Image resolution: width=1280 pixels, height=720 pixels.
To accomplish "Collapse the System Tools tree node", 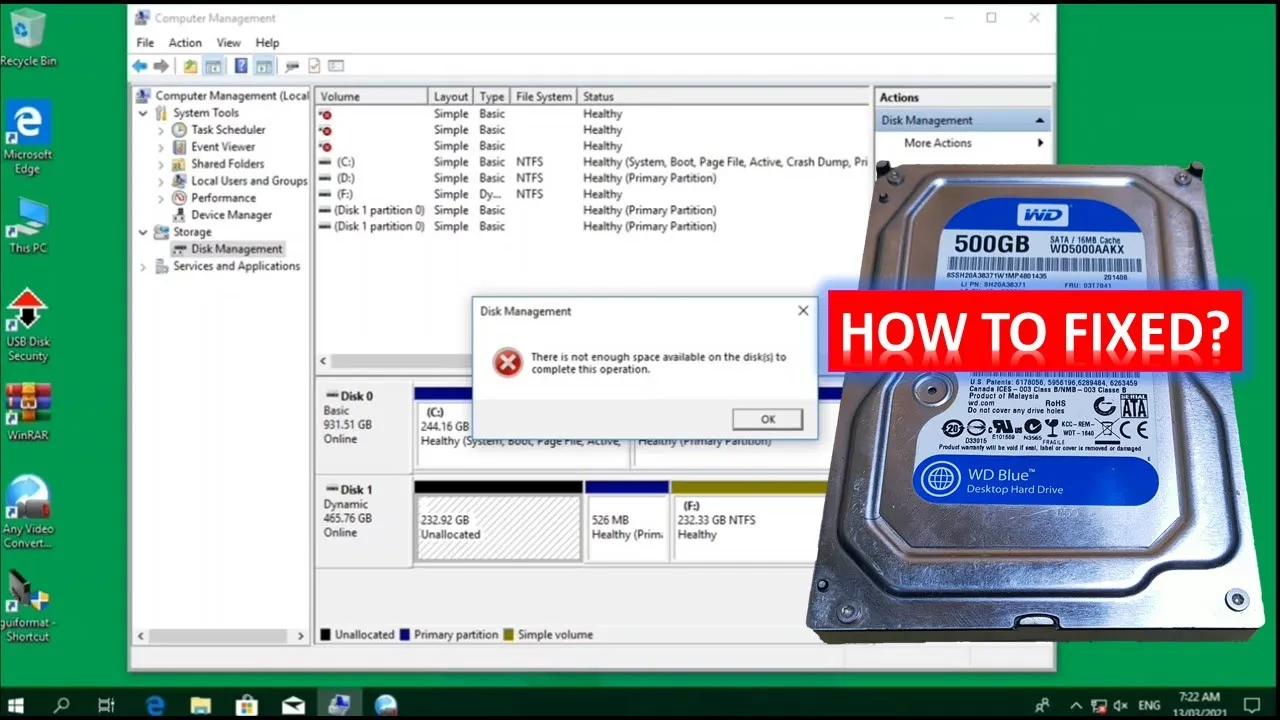I will coord(144,113).
